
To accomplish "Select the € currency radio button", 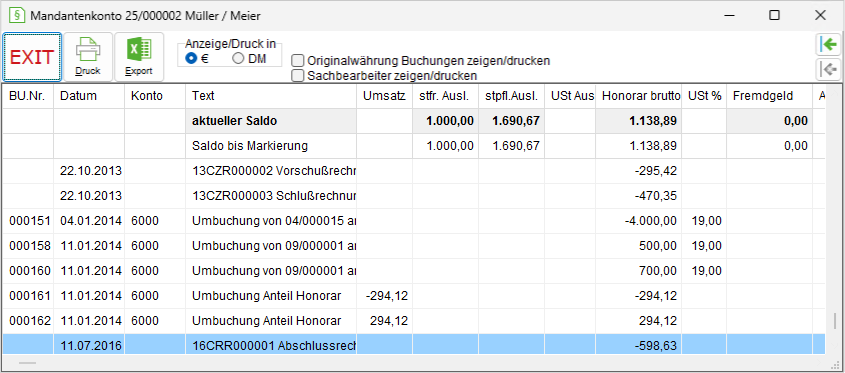I will (191, 59).
